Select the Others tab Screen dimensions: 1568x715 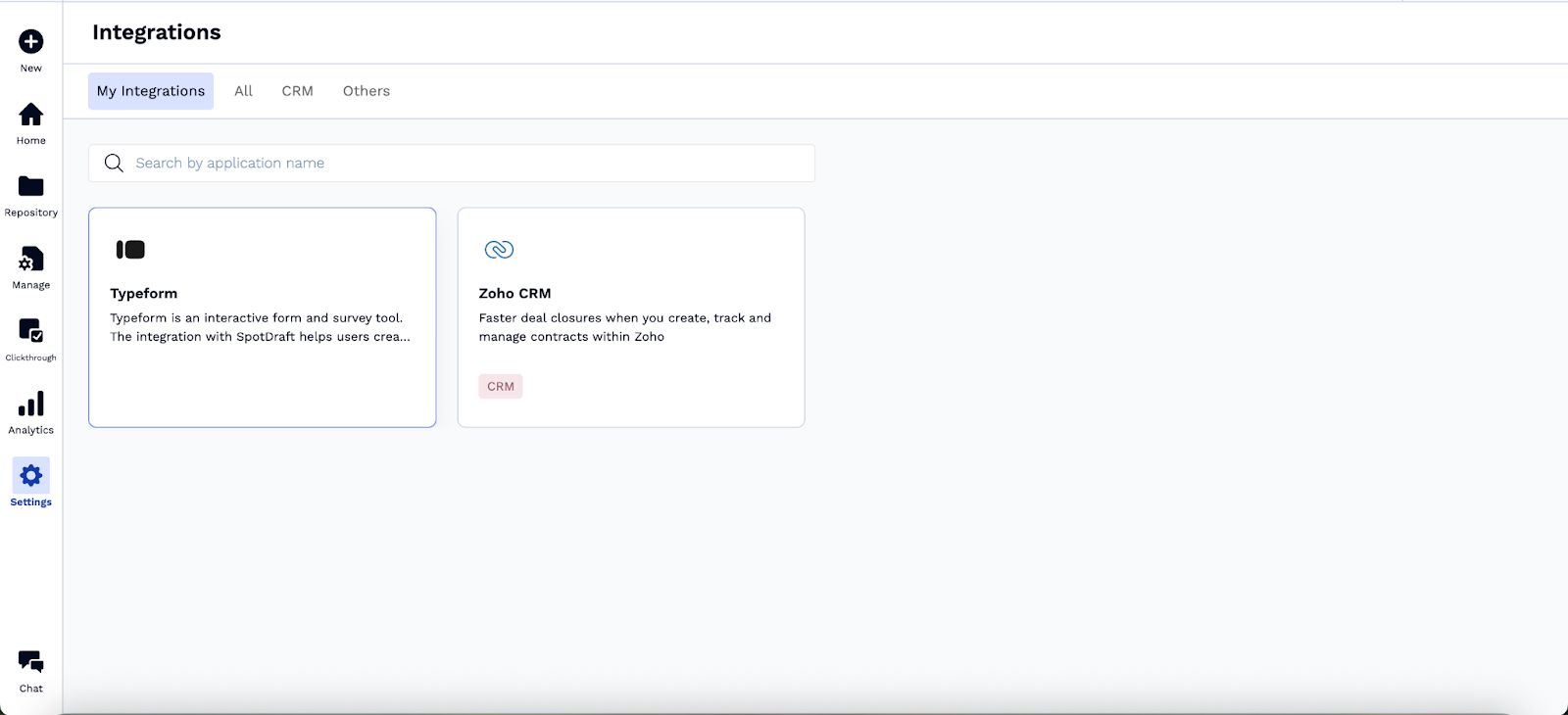click(x=366, y=91)
